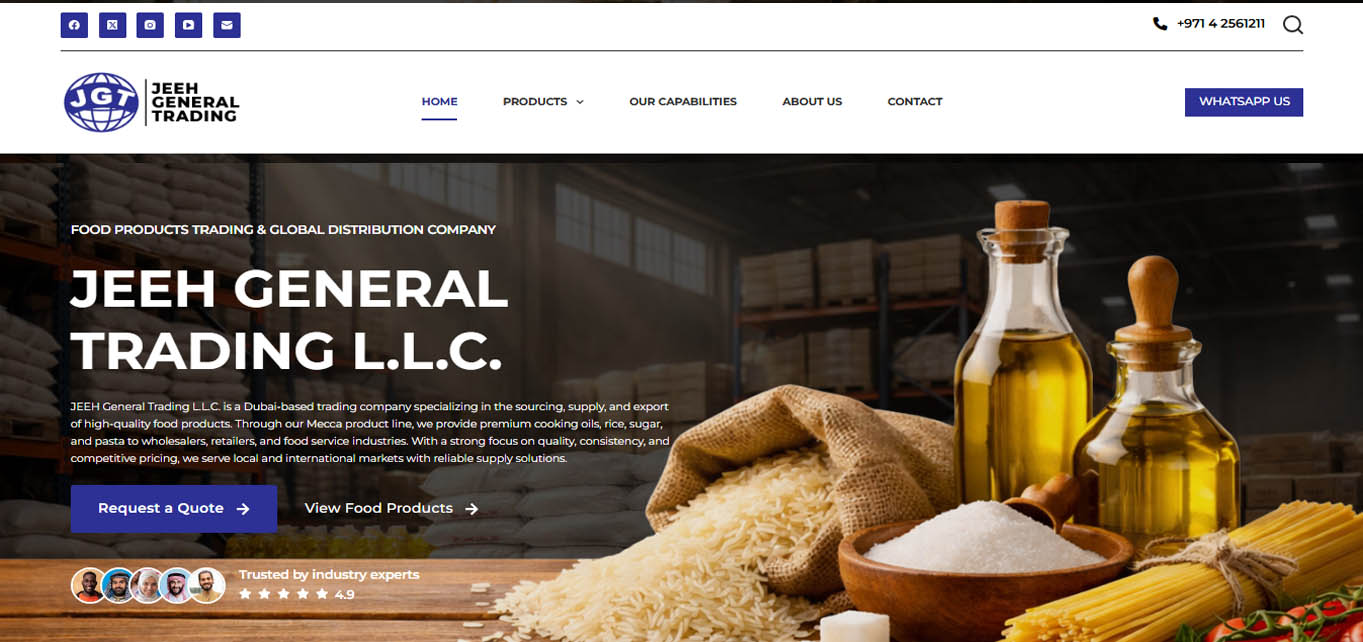Click the Request a Quote button
Image resolution: width=1363 pixels, height=642 pixels.
(174, 508)
